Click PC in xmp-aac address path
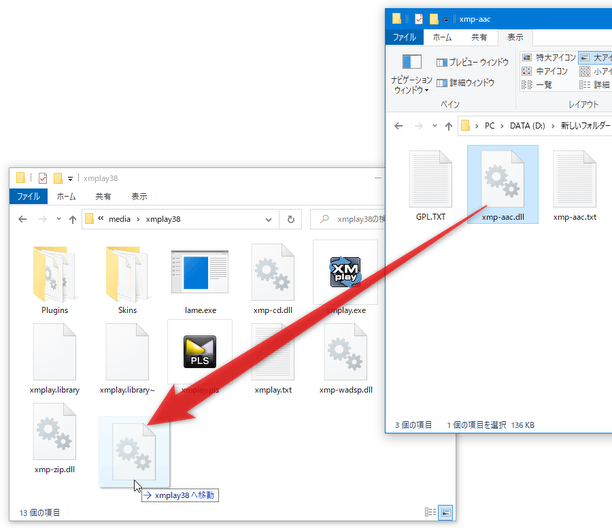612x528 pixels. coord(489,126)
